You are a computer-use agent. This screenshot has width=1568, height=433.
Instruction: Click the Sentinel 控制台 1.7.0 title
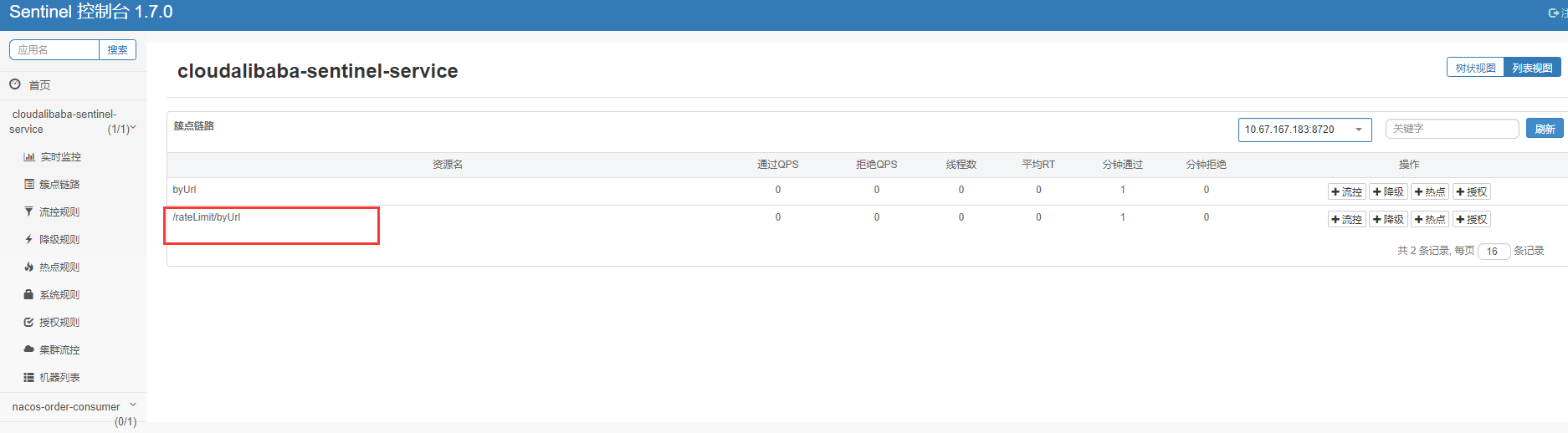click(91, 13)
